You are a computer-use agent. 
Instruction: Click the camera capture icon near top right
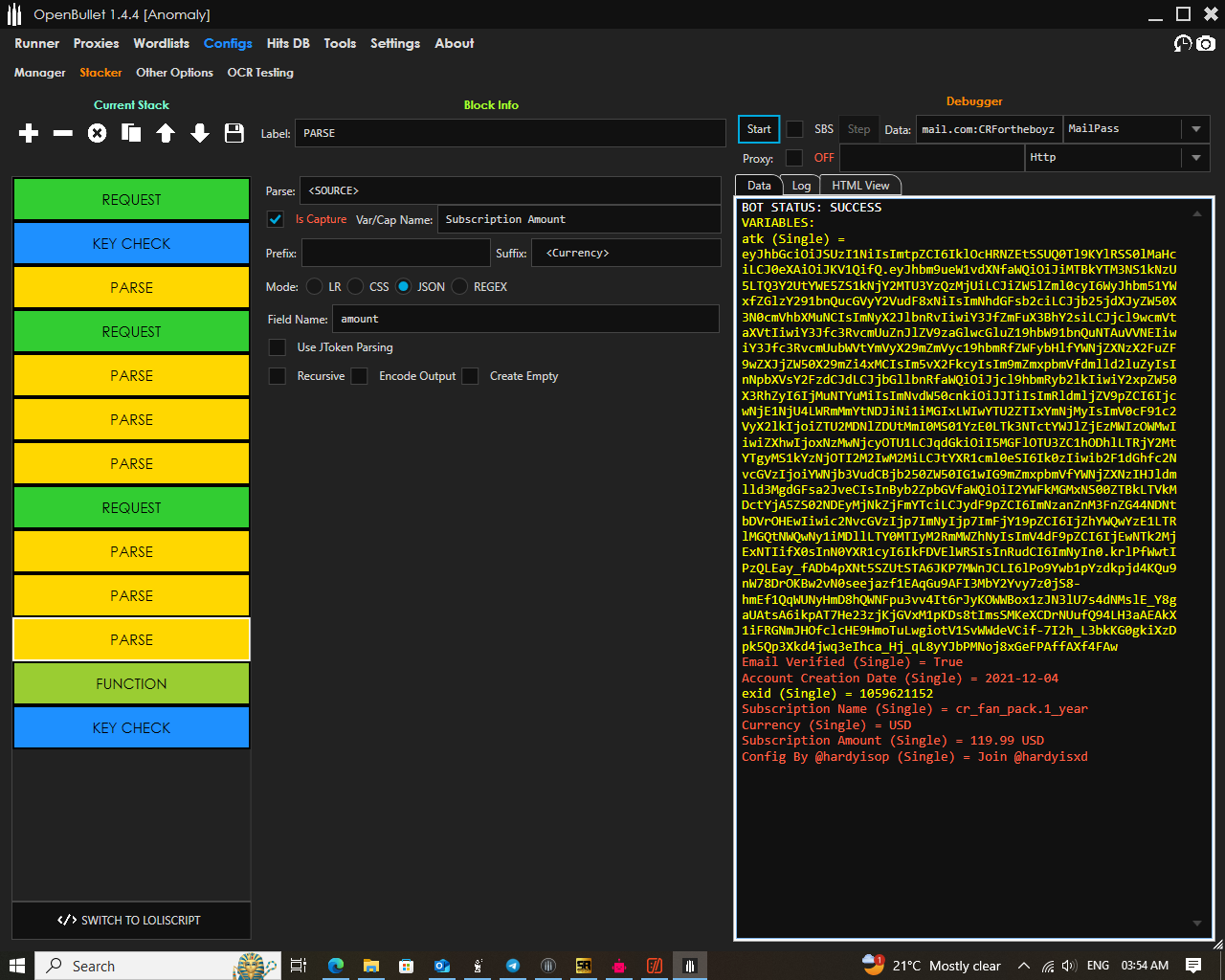point(1206,43)
